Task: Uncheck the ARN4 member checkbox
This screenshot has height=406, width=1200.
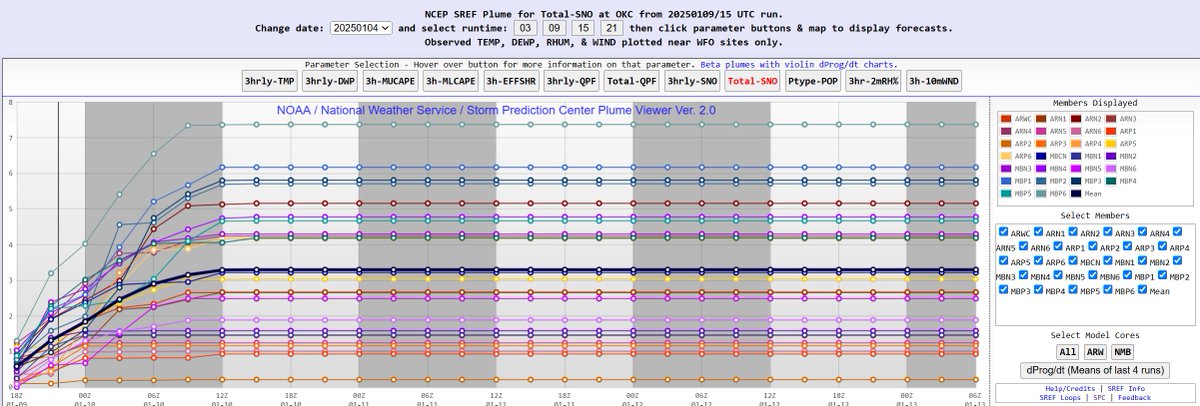Action: [1142, 234]
